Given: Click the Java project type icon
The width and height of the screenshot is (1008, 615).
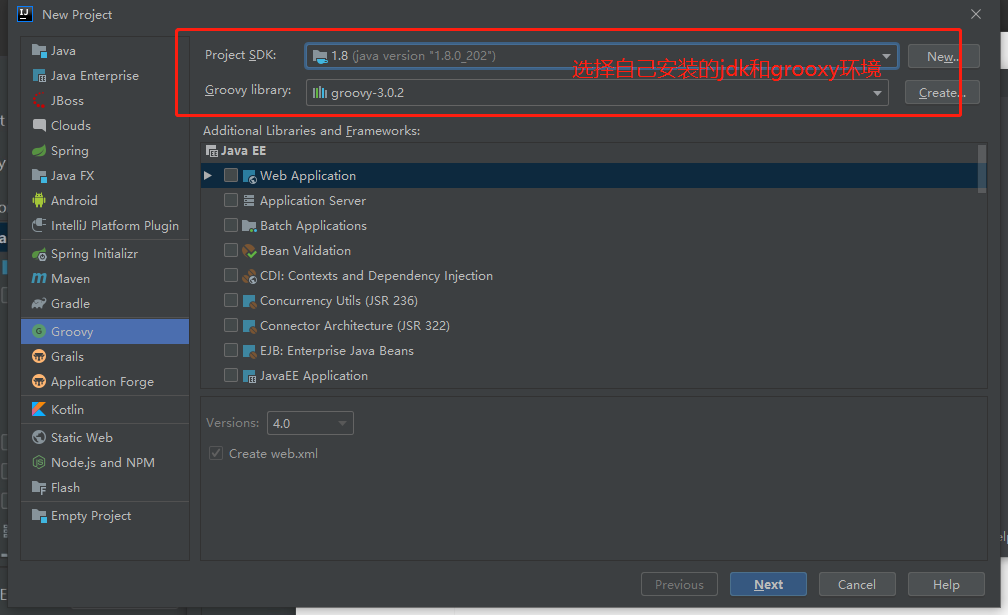Looking at the screenshot, I should click(39, 51).
